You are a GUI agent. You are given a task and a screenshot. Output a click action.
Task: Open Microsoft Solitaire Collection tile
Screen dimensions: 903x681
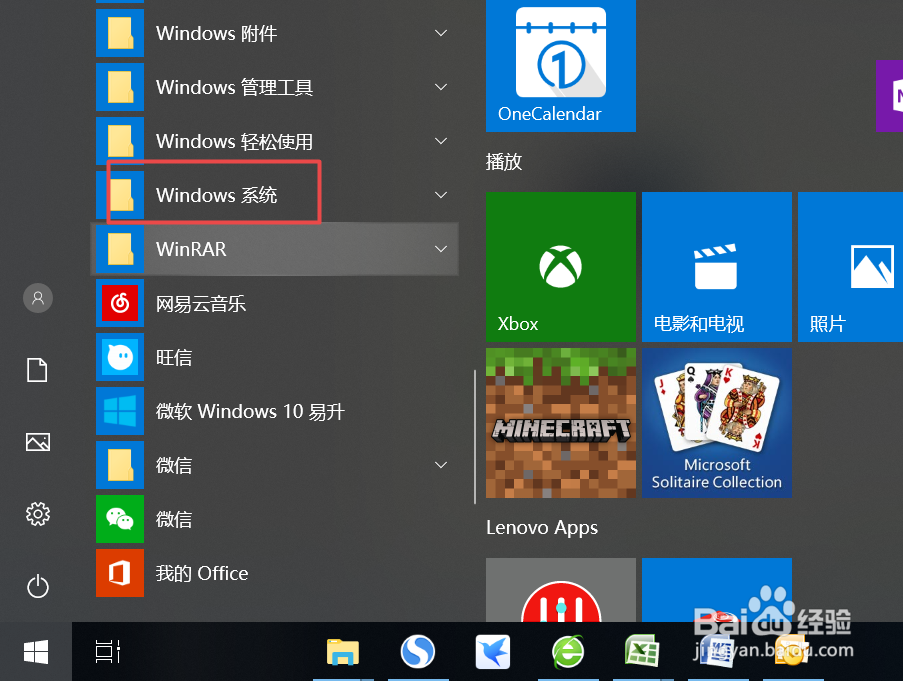(x=717, y=423)
